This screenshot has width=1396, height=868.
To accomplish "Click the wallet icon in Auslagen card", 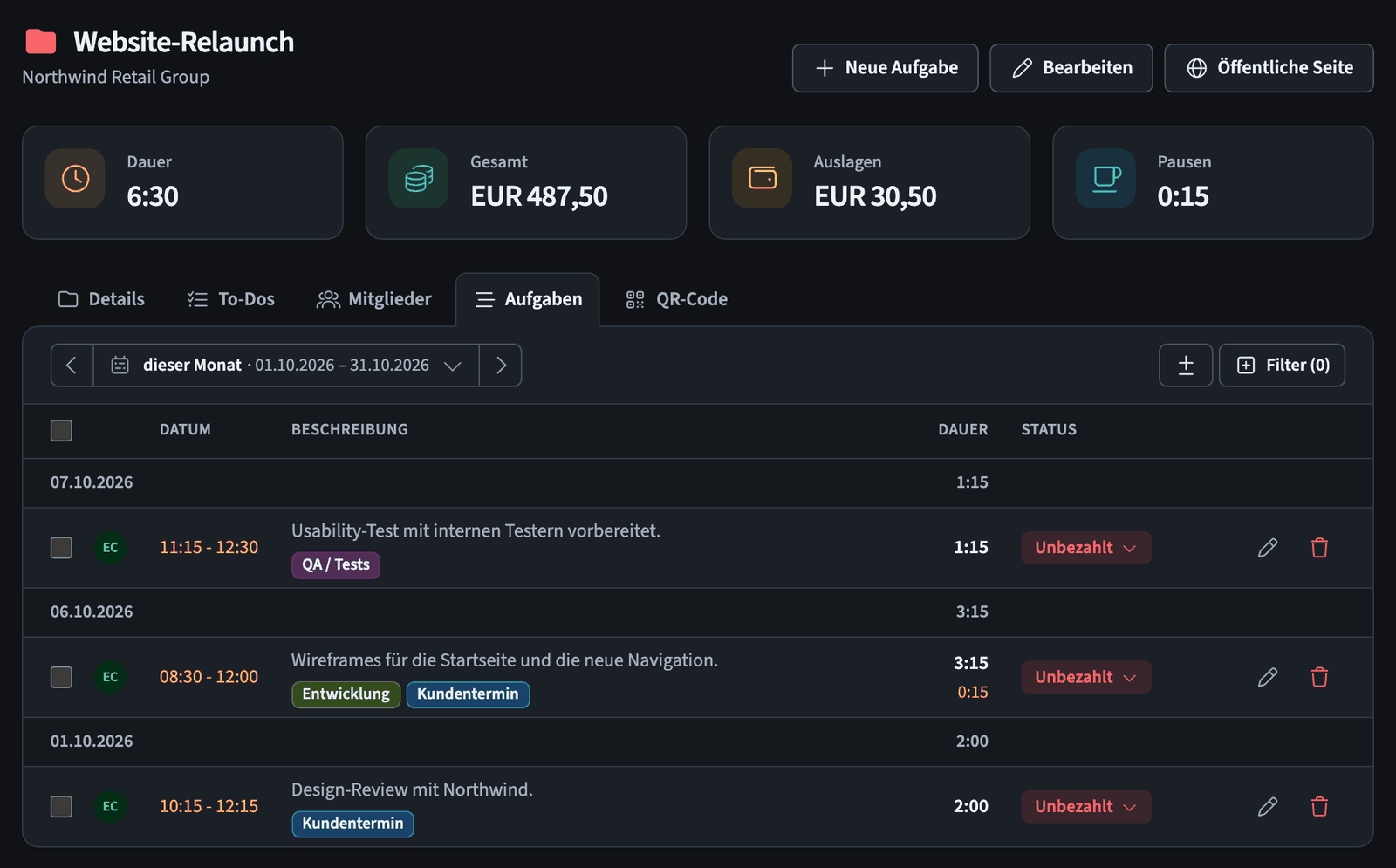I will click(763, 179).
